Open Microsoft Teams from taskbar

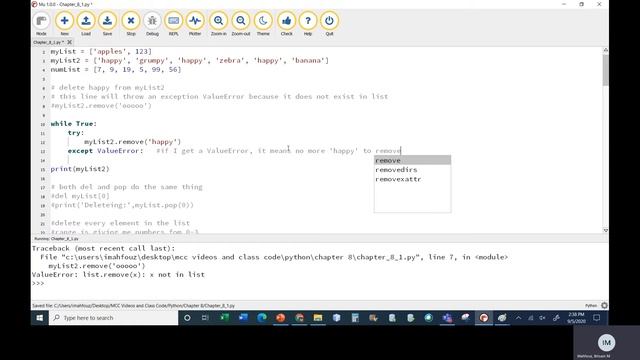[x=447, y=318]
